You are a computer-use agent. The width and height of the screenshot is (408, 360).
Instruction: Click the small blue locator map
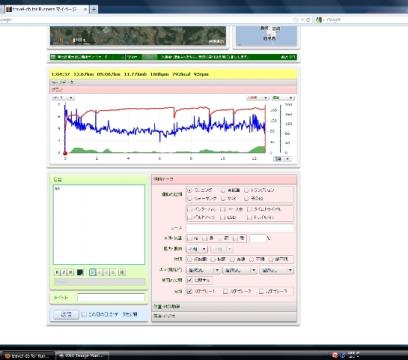[267, 36]
